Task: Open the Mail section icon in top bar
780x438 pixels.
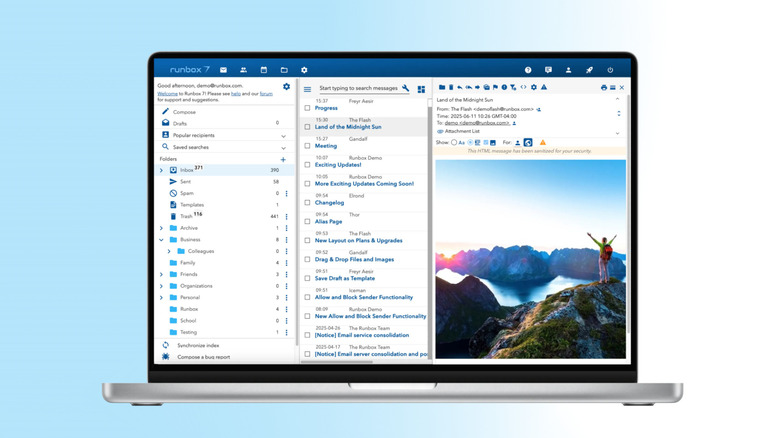Action: point(223,70)
